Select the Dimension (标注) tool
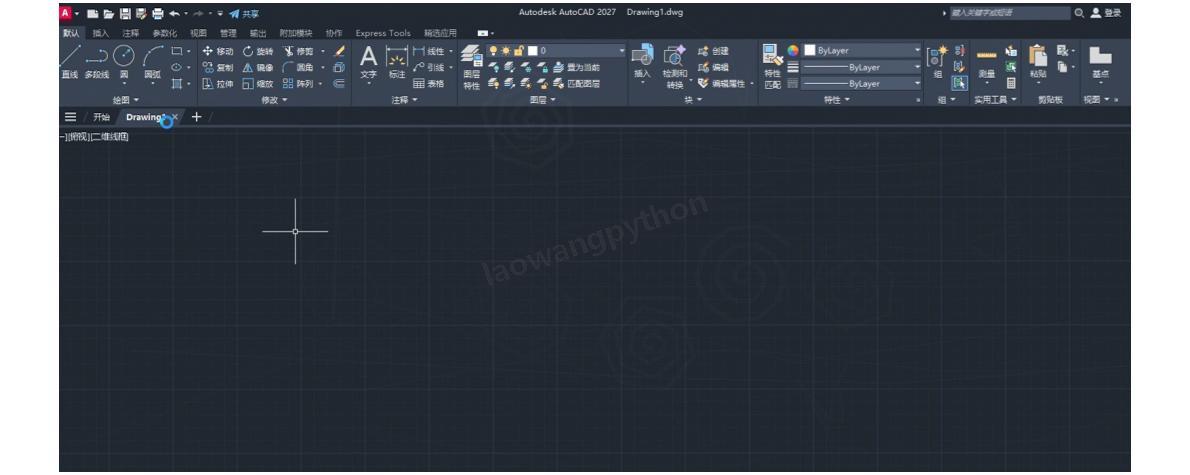1190x475 pixels. click(397, 62)
